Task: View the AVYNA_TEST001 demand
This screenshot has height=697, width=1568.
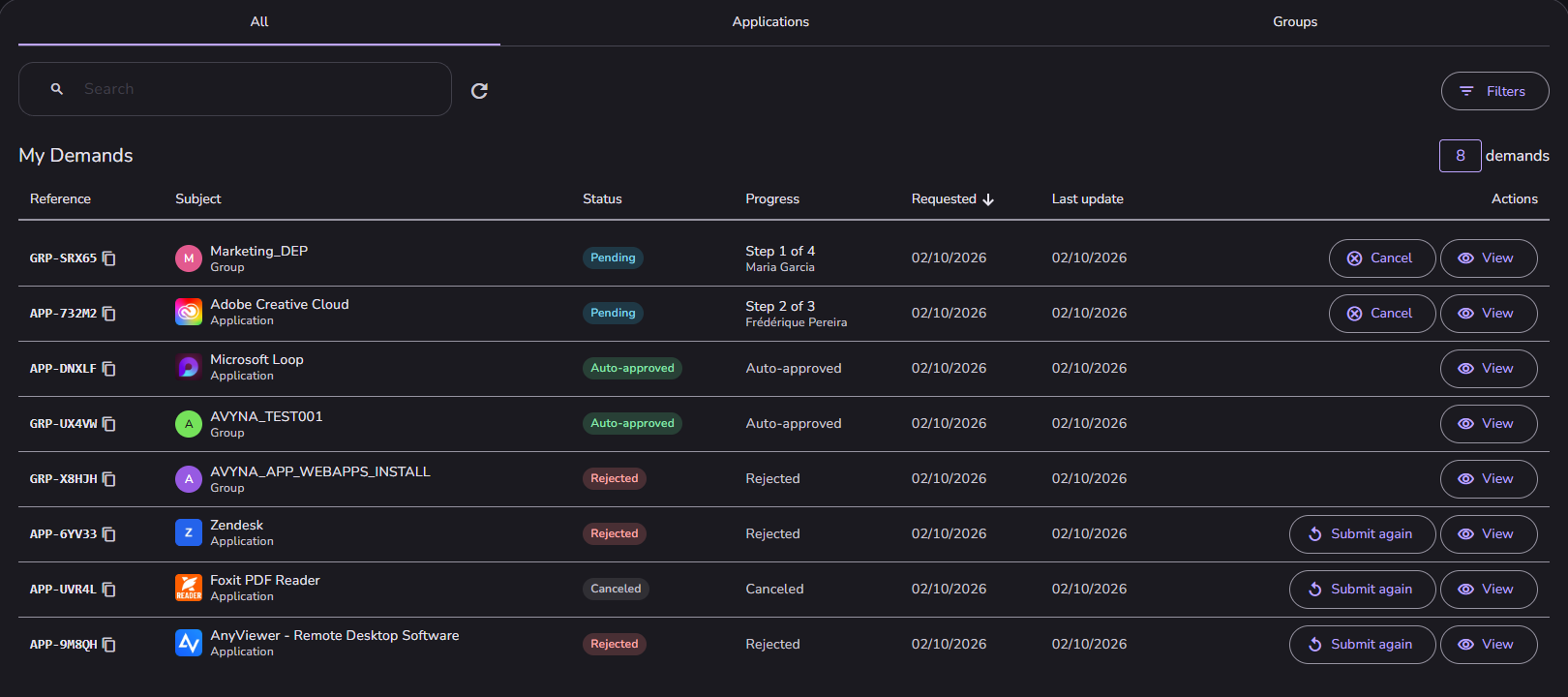Action: (1489, 424)
